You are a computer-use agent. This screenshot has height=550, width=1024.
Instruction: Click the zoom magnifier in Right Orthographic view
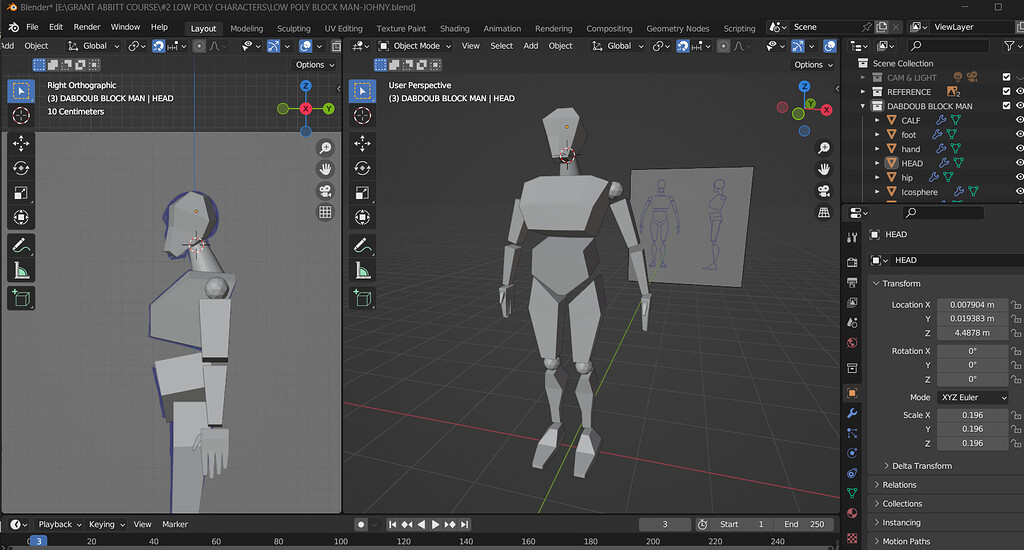[325, 147]
